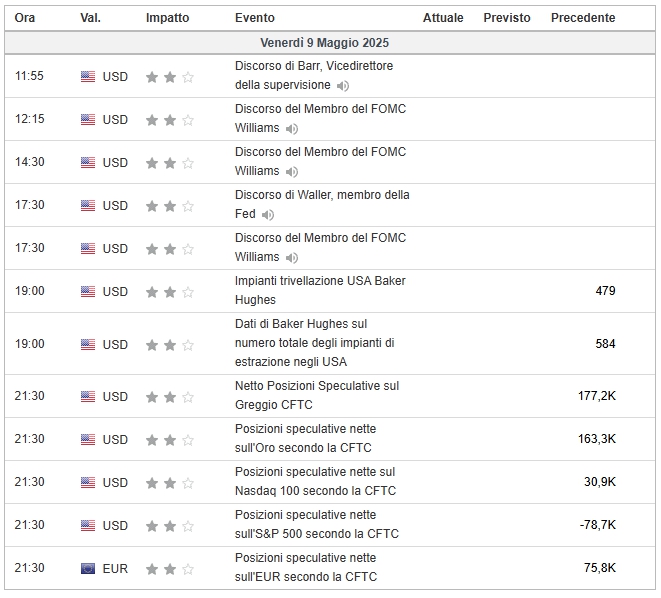Image resolution: width=661 pixels, height=598 pixels.
Task: Click the empty third star in 12:15 row
Action: click(x=188, y=121)
